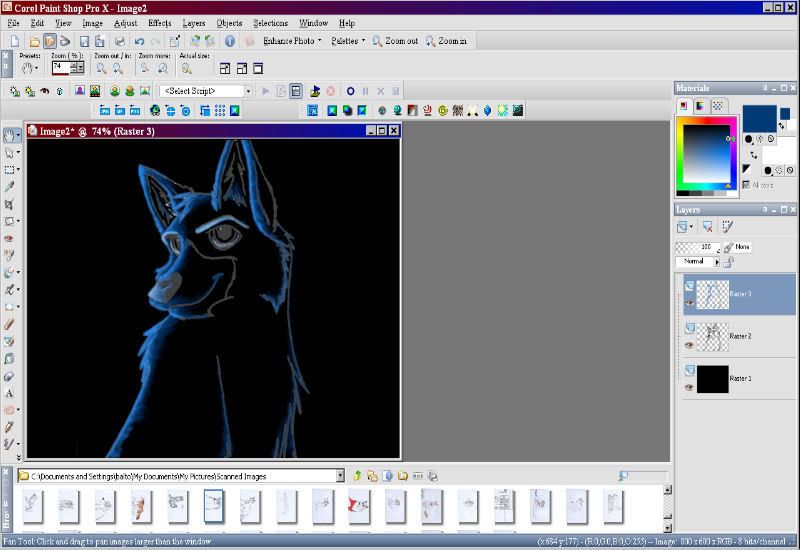The image size is (800, 550).
Task: Click the dark blue foreground color swatch
Action: point(759,118)
